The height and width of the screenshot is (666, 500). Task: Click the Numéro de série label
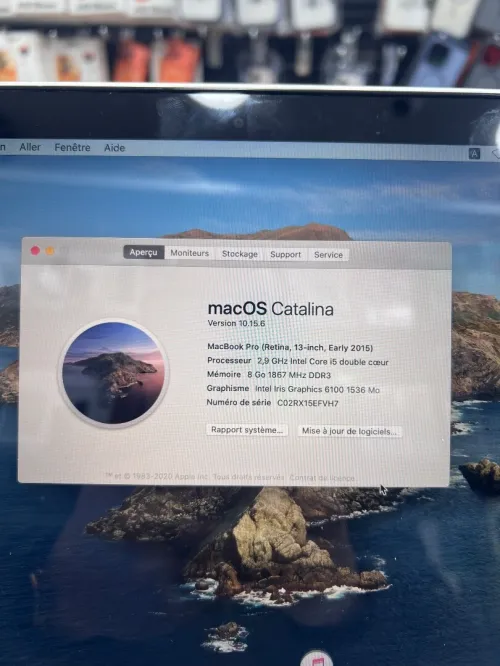point(238,402)
